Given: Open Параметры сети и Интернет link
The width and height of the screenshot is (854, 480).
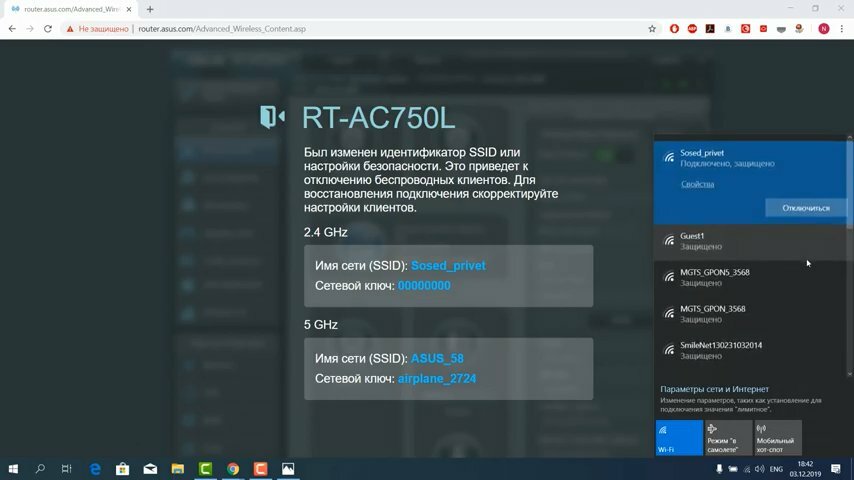Looking at the screenshot, I should pos(714,389).
